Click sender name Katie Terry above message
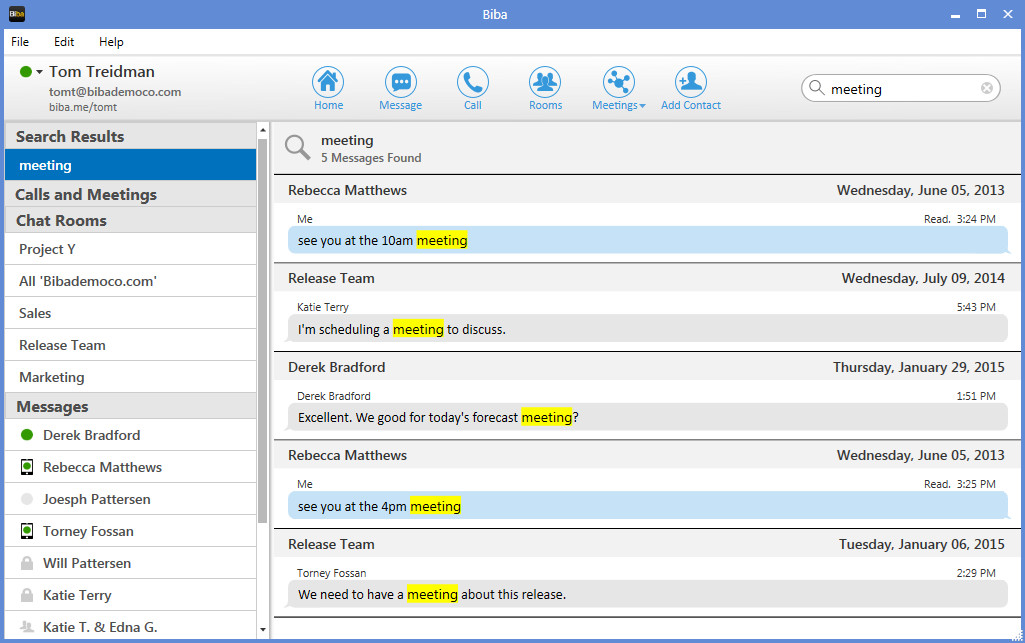Viewport: 1025px width, 643px height. coord(323,307)
